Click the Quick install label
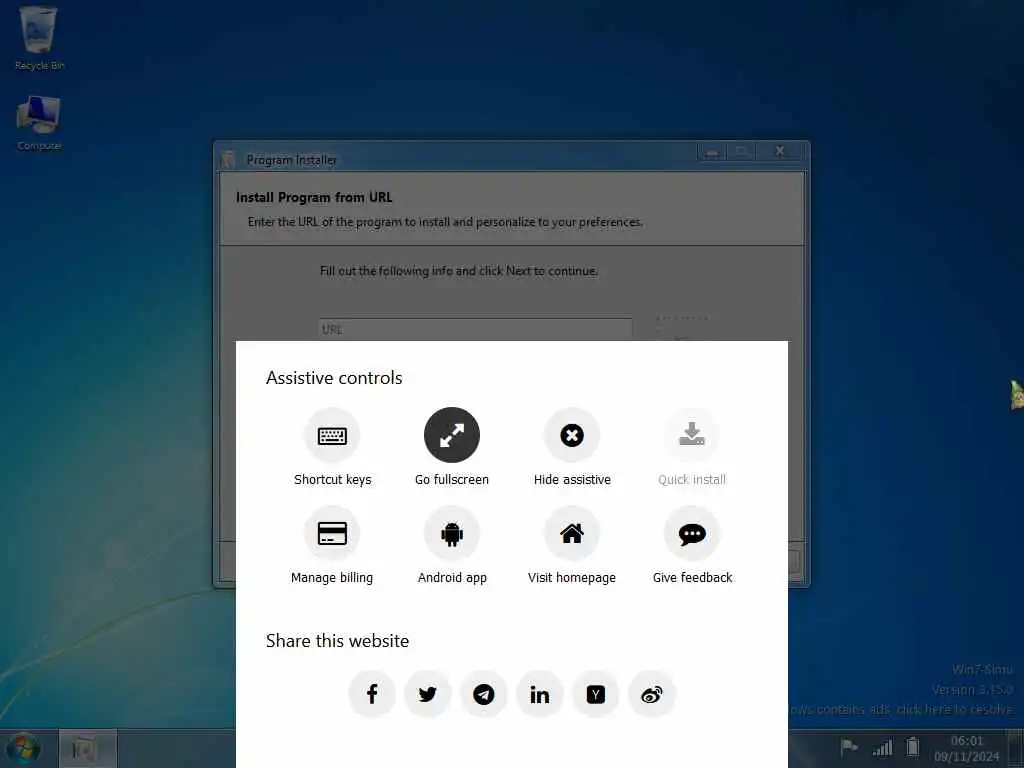 point(692,480)
